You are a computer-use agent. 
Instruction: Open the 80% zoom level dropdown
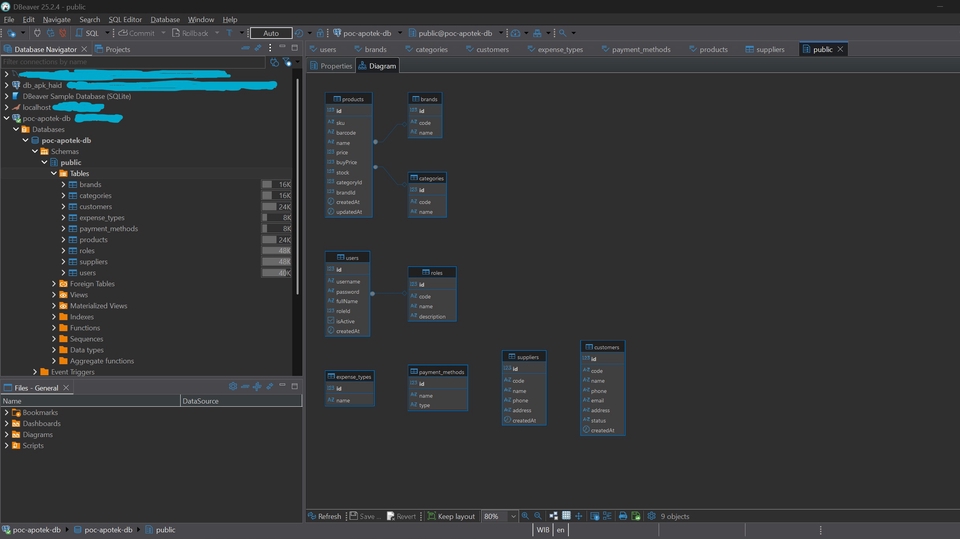pos(513,516)
